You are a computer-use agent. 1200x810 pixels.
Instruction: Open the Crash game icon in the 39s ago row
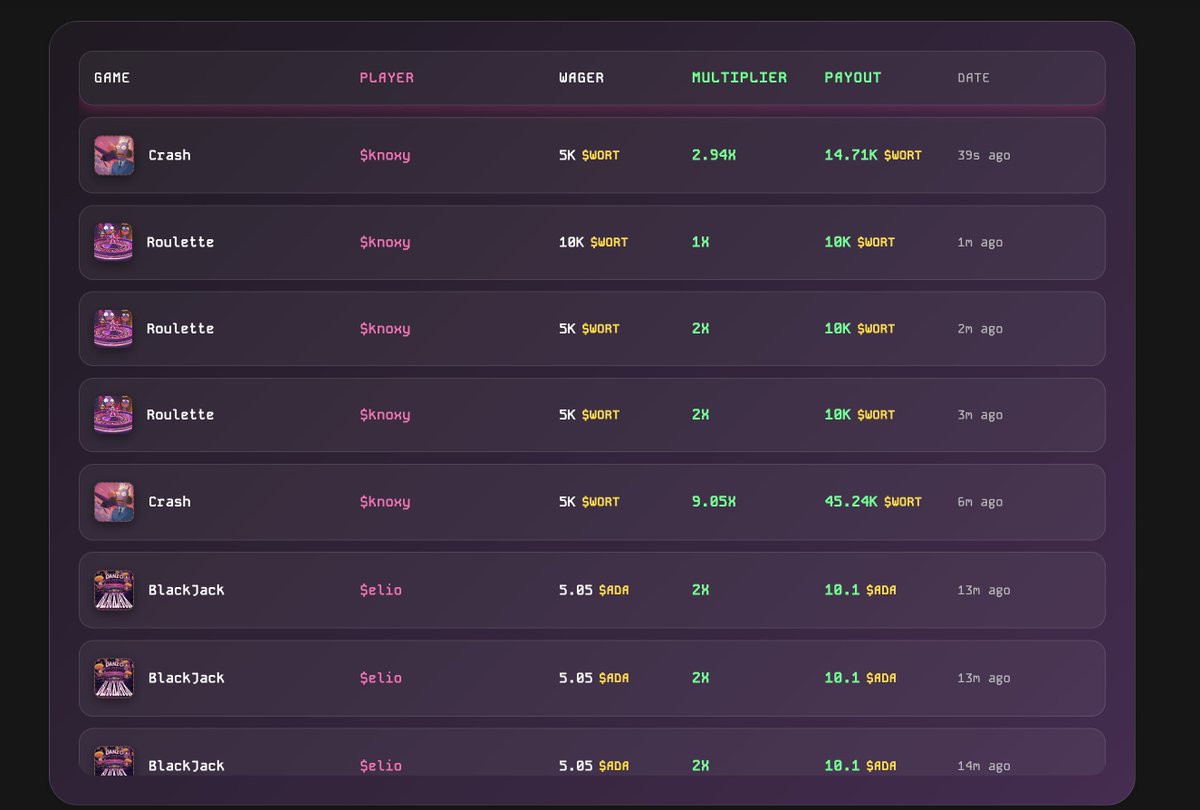pos(114,156)
